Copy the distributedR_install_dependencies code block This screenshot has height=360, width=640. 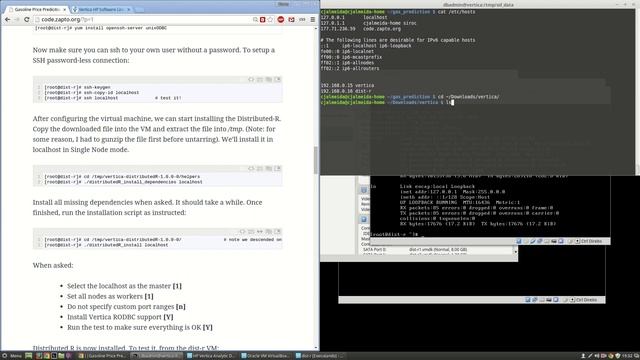pos(269,168)
